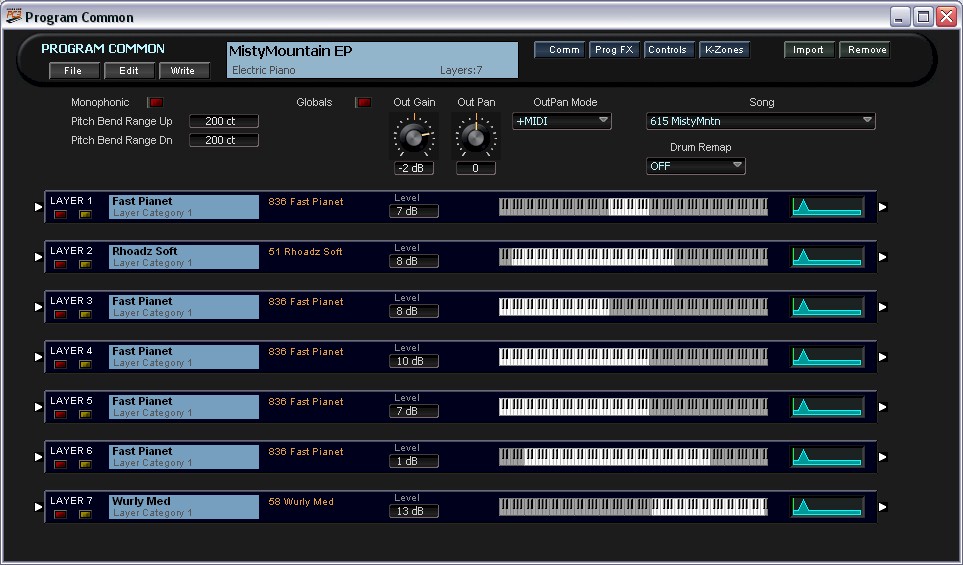Click Layer 7 right-side arrow icon

point(883,507)
